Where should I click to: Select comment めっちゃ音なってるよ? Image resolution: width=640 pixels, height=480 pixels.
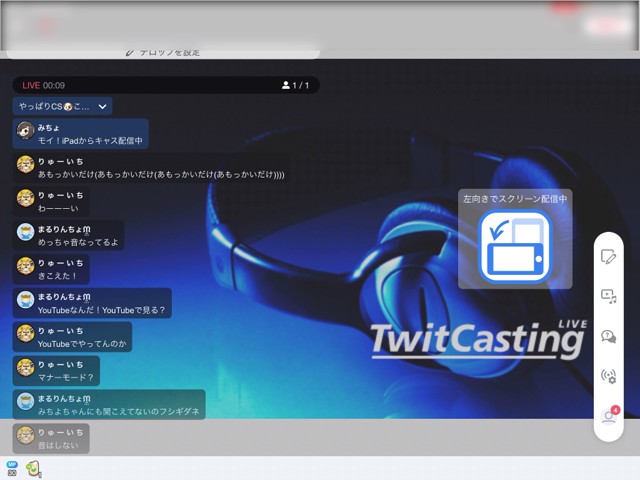[x=68, y=236]
